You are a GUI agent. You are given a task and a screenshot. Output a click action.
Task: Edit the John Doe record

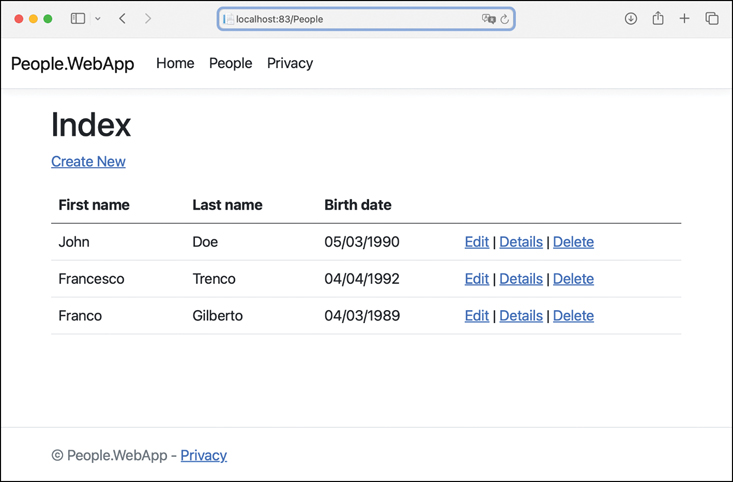477,242
